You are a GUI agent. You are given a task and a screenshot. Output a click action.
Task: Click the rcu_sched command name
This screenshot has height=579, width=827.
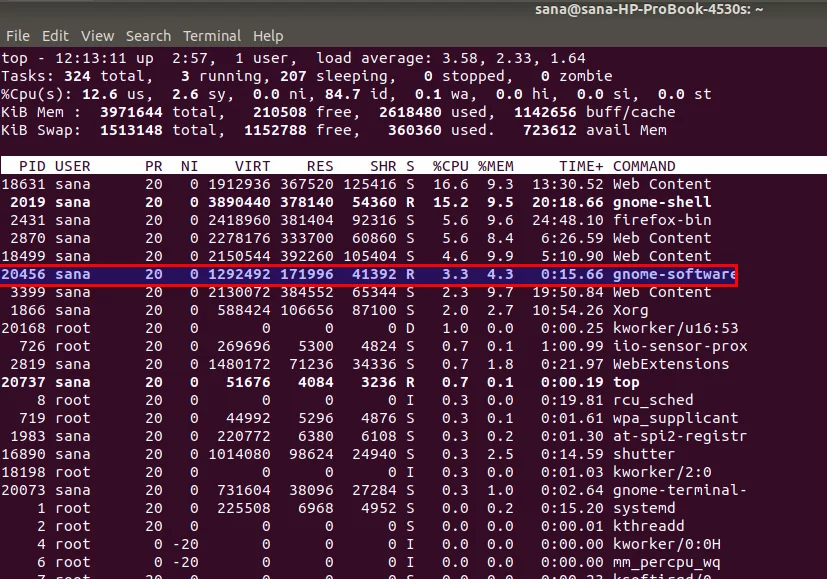pos(653,400)
